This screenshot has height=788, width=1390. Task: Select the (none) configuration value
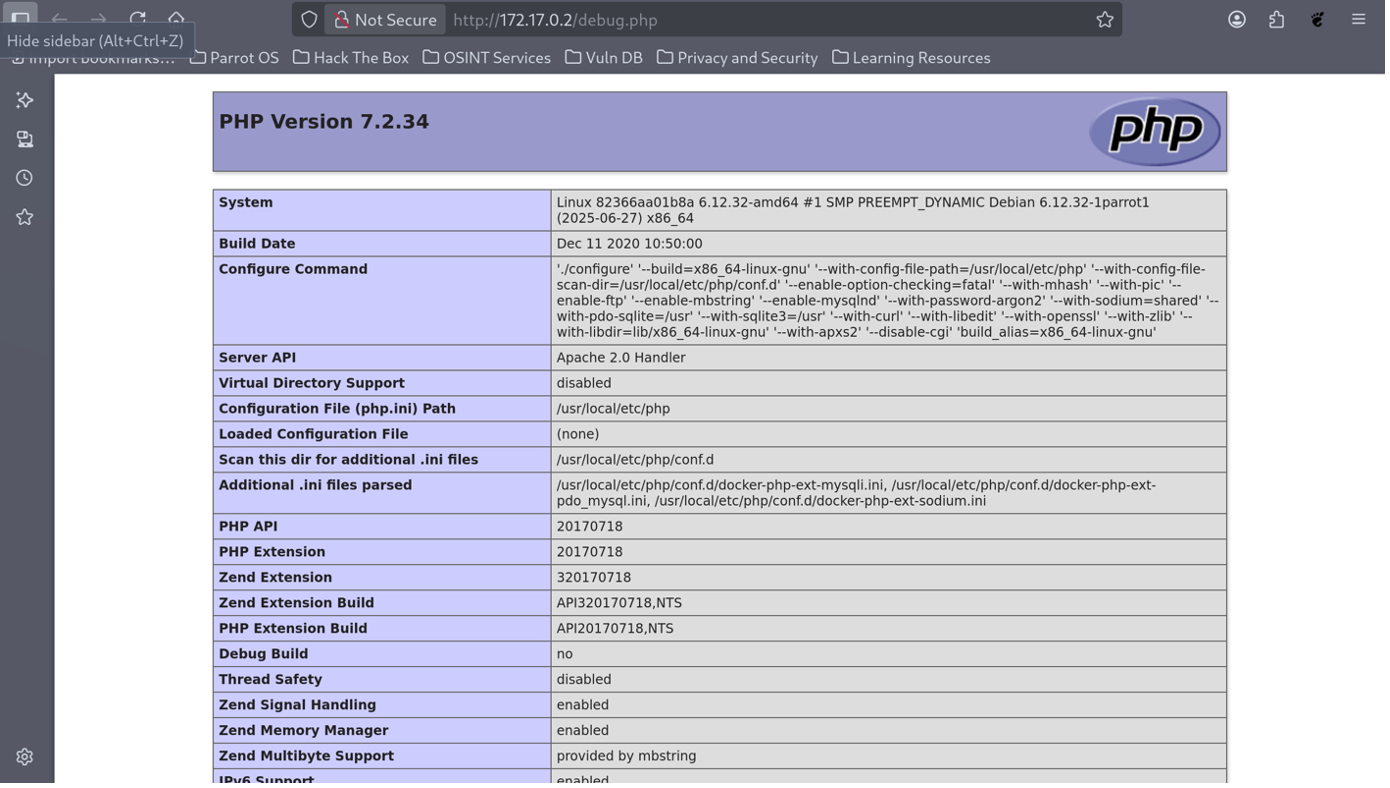point(578,434)
